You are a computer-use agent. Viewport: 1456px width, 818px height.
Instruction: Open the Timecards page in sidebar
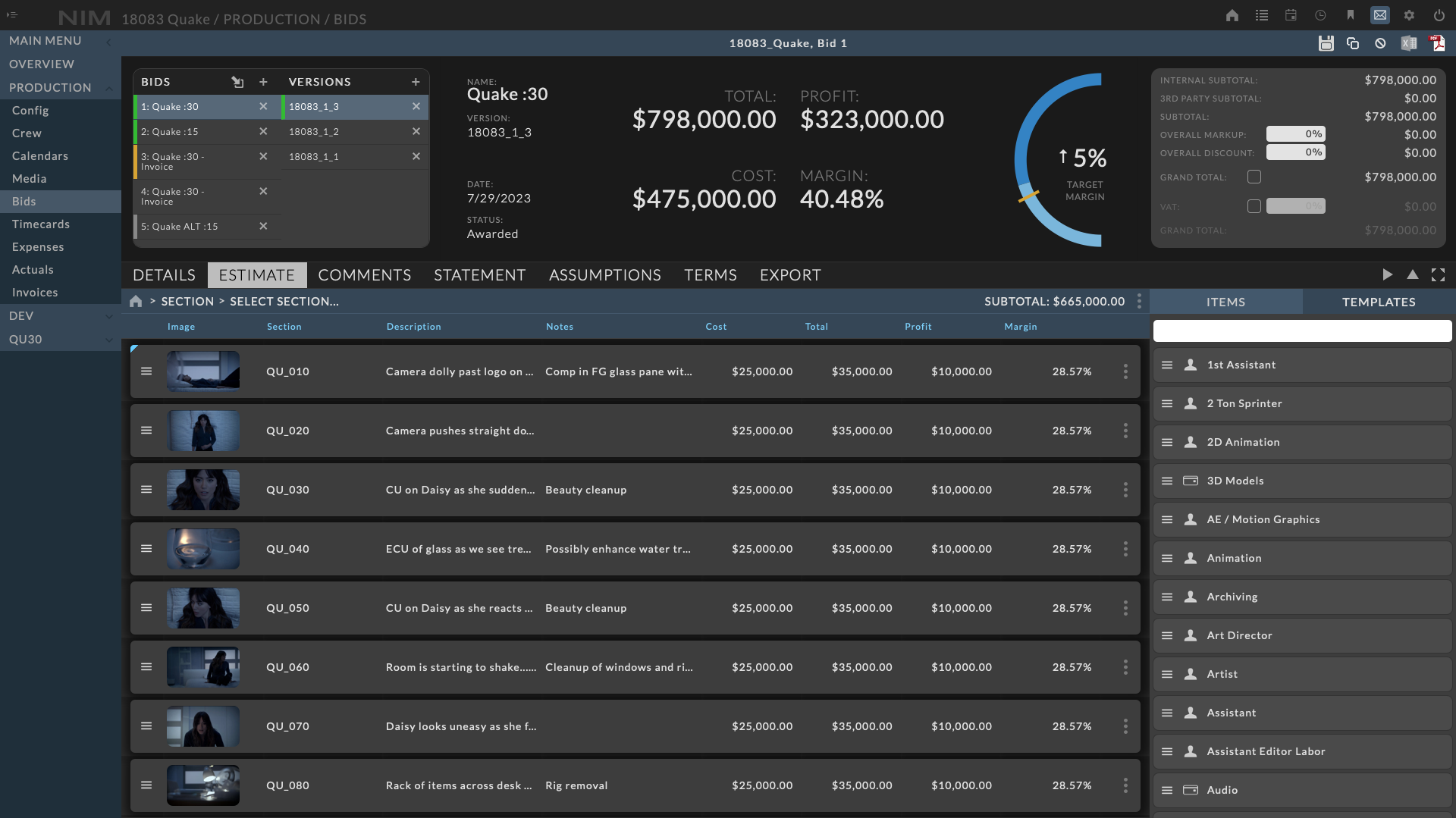click(x=42, y=224)
